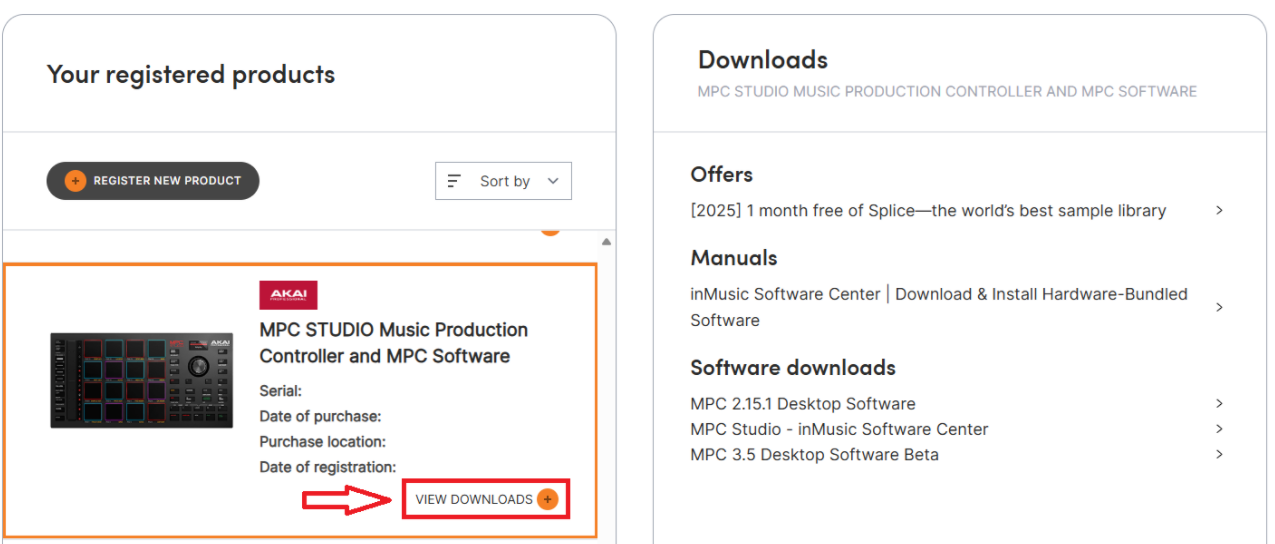Click the View Downloads button
The image size is (1275, 544).
[486, 499]
